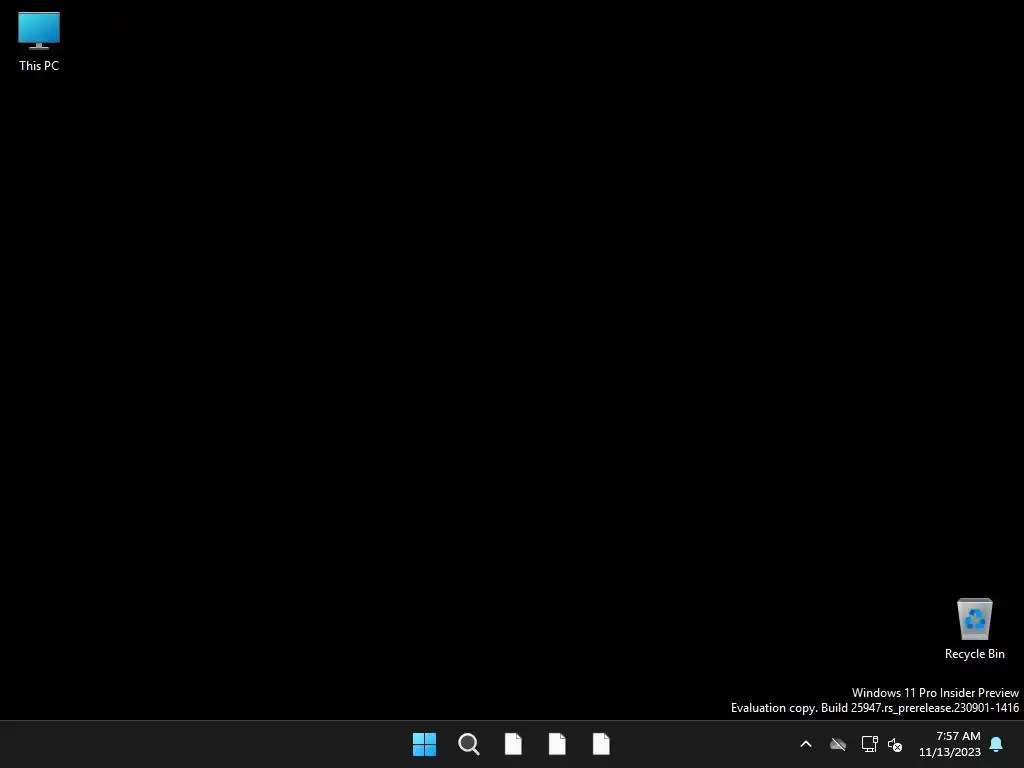The height and width of the screenshot is (768, 1024).
Task: Click the muted volume speaker icon
Action: 895,744
